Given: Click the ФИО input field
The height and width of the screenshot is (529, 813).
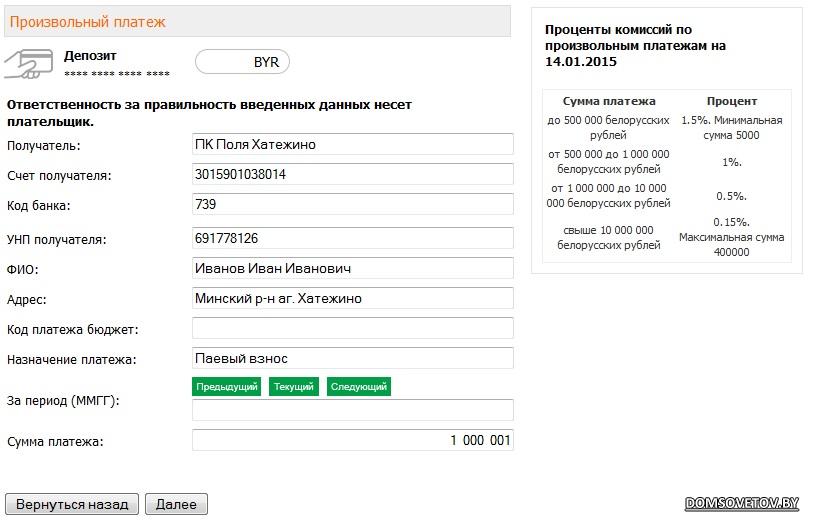Looking at the screenshot, I should tap(352, 269).
